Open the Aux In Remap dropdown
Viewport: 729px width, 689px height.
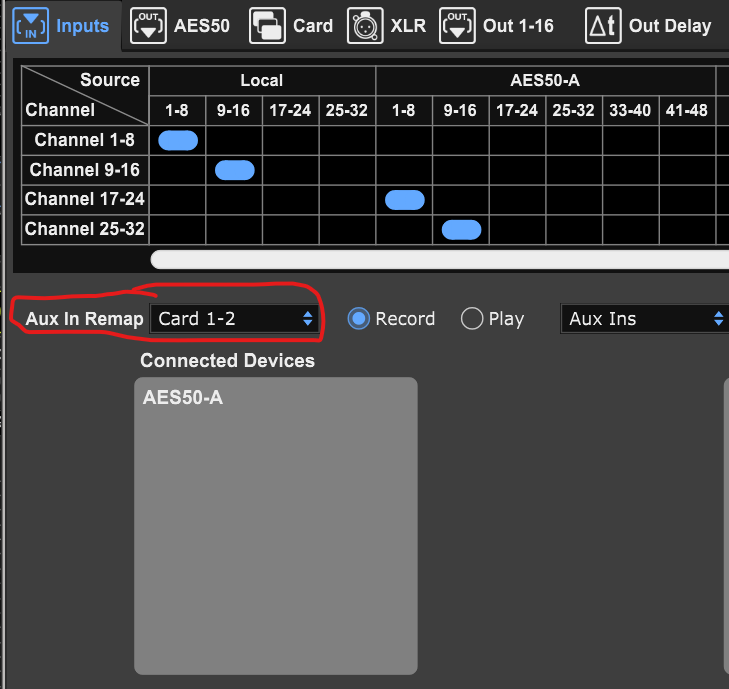235,319
